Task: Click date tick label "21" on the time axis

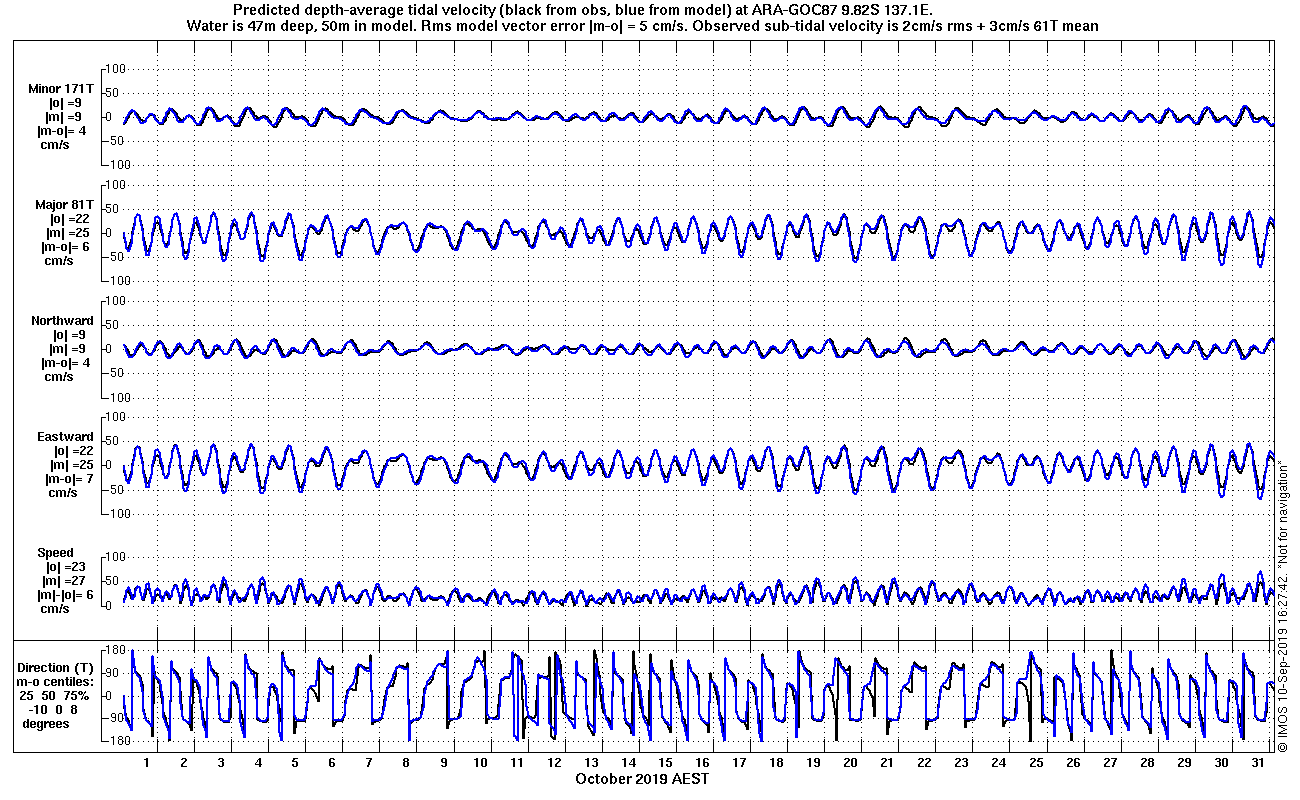Action: [x=887, y=763]
